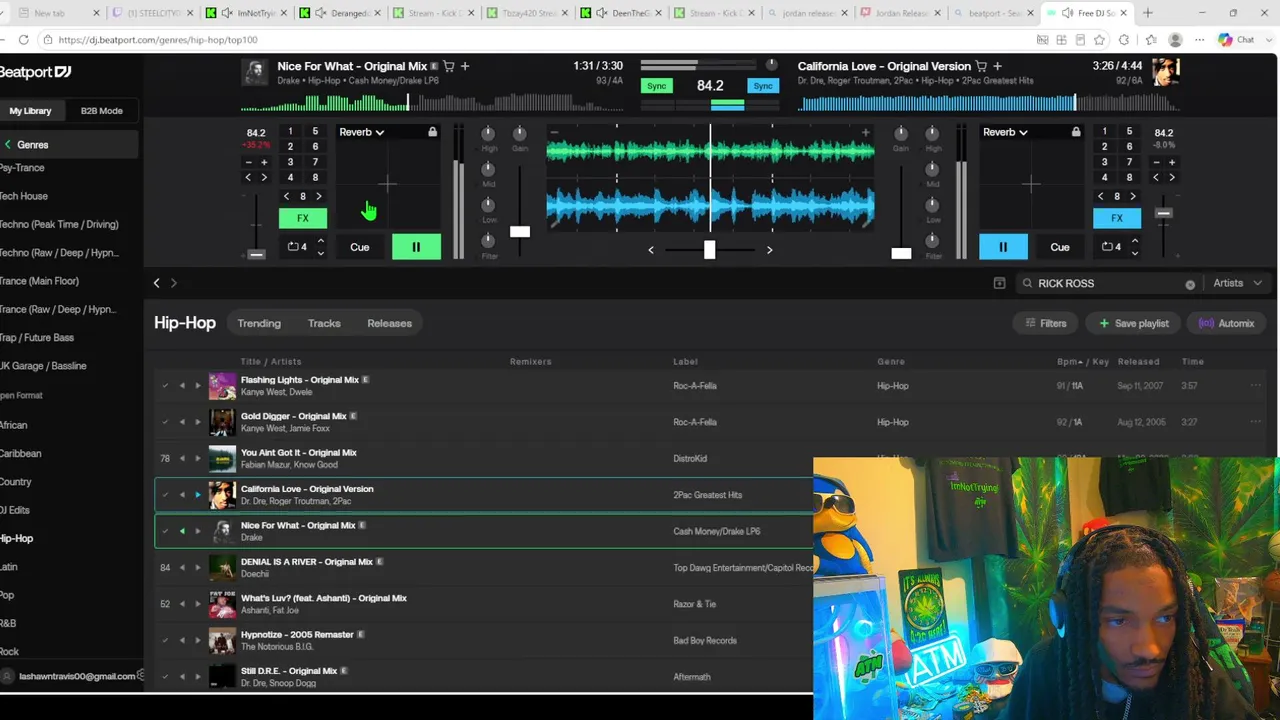Go forward with library forward arrow
1280x720 pixels.
(x=173, y=283)
